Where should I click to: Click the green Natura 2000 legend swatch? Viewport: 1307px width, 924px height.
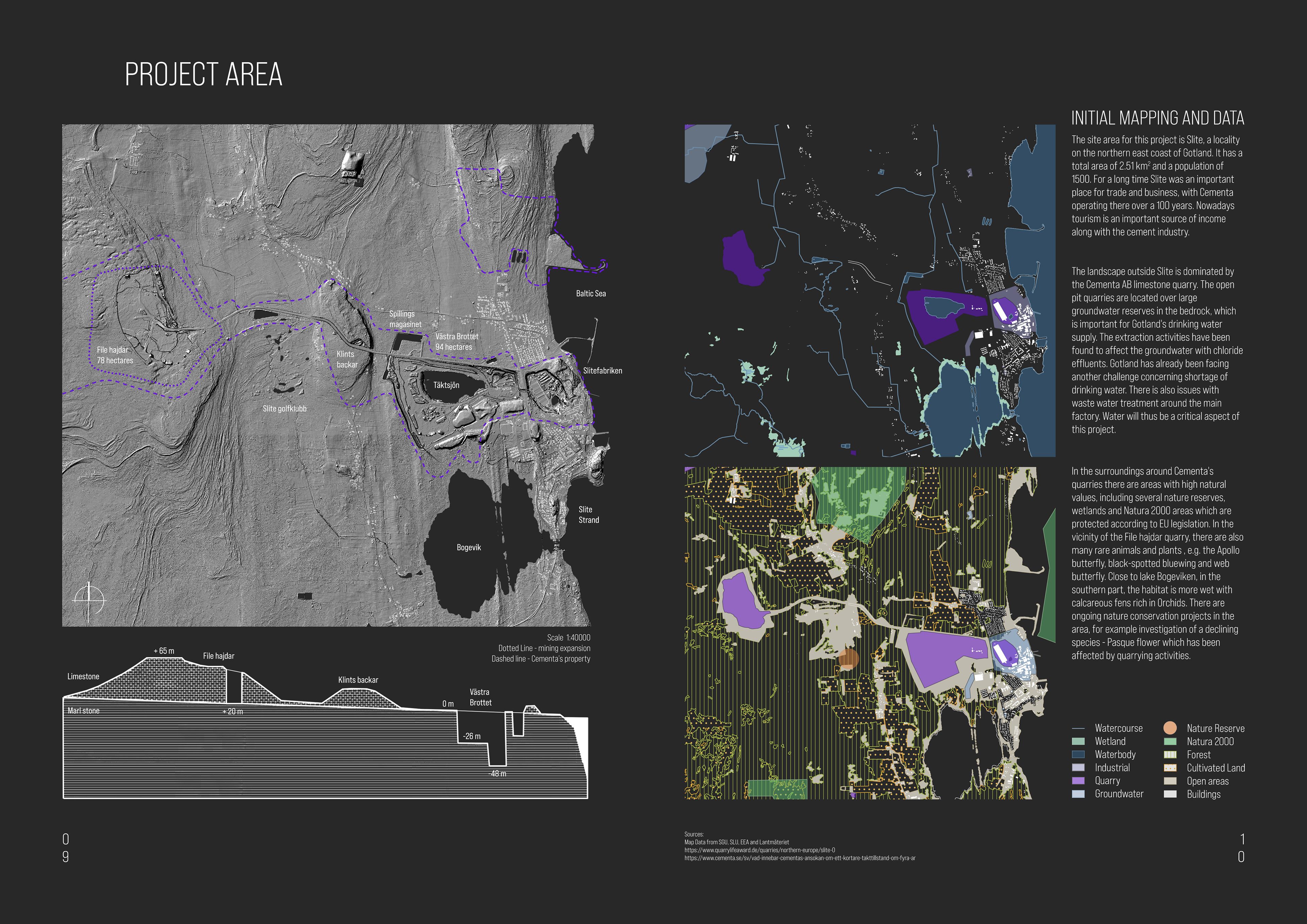click(1170, 741)
